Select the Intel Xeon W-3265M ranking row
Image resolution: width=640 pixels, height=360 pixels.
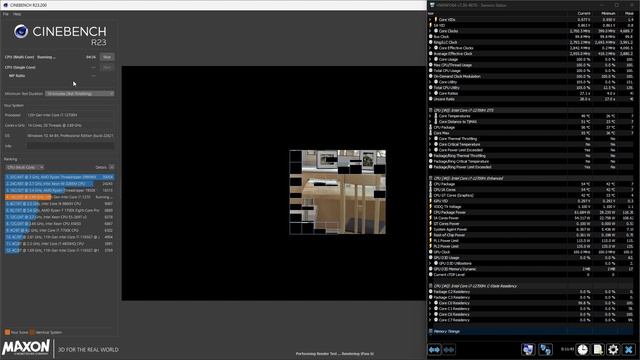point(60,184)
